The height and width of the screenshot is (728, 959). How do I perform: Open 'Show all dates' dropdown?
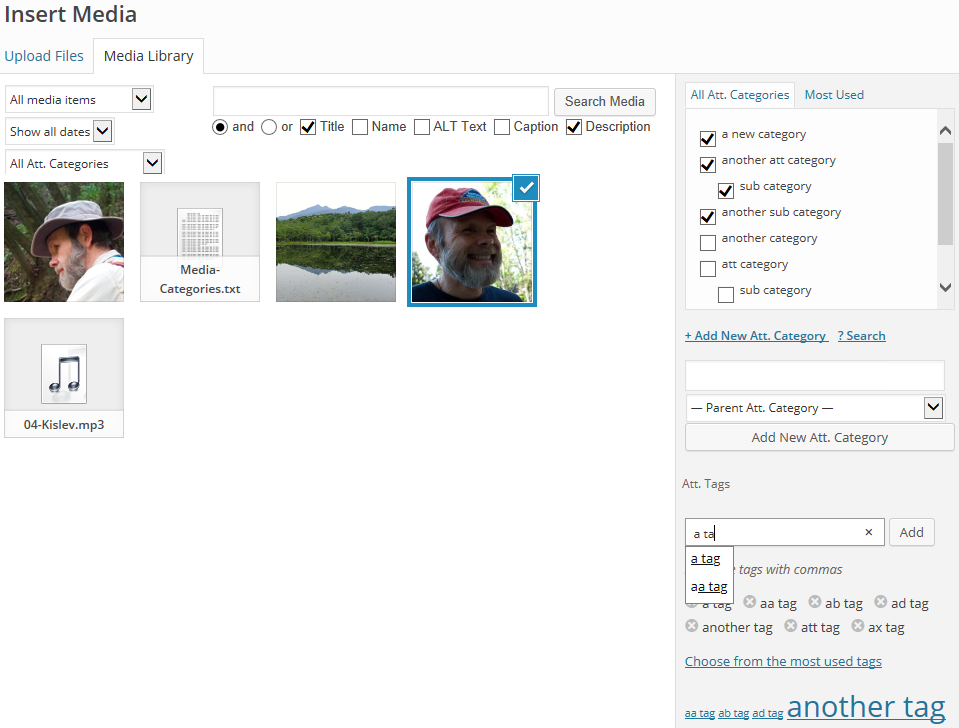click(59, 131)
